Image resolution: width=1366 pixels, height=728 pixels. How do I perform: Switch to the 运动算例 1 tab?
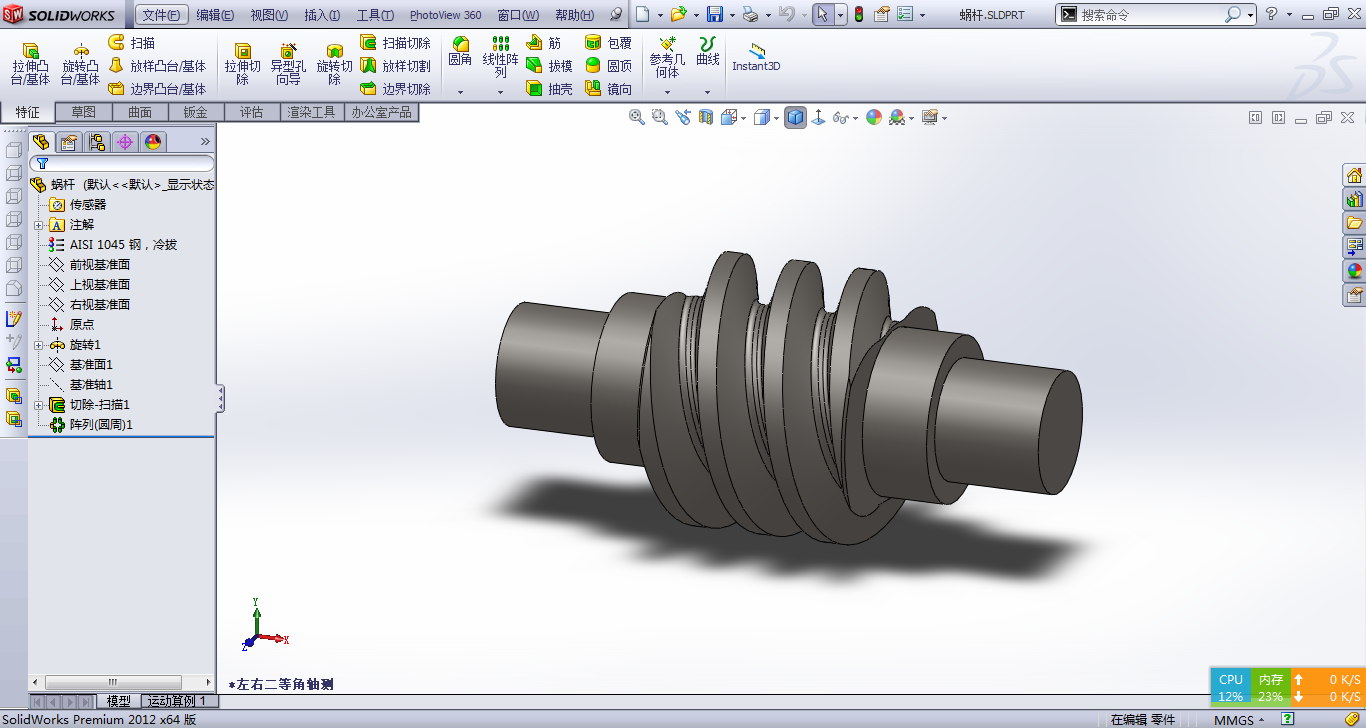tap(176, 701)
